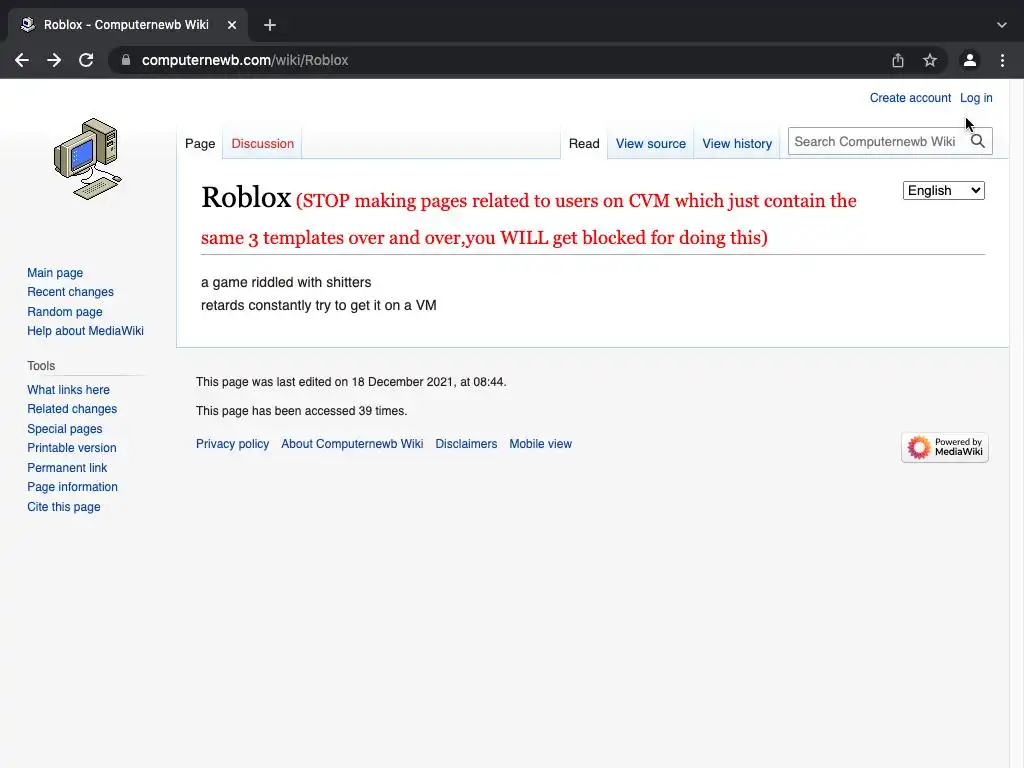Open Recent changes

(x=71, y=292)
